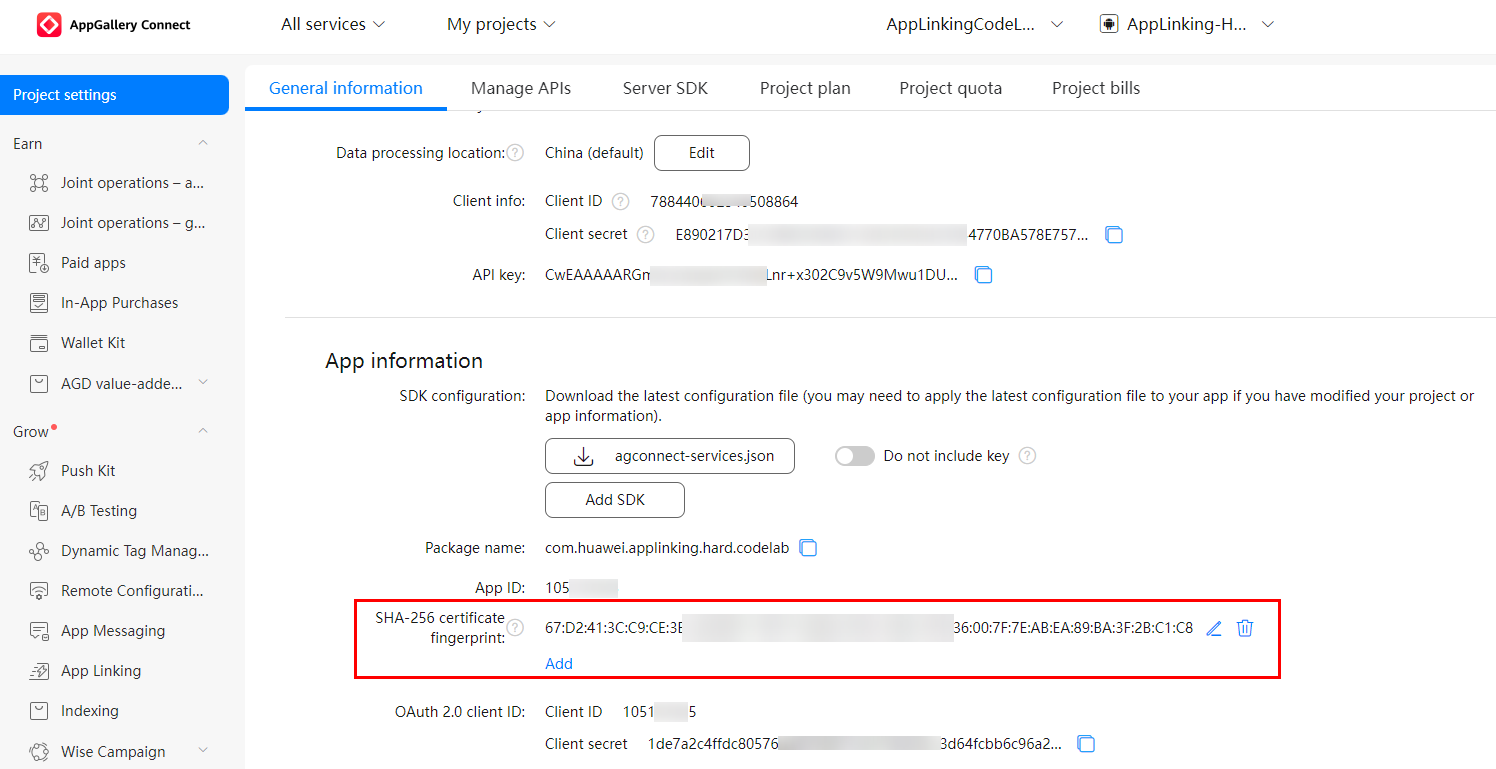The width and height of the screenshot is (1496, 769).
Task: Download agconnect-services.json file
Action: pyautogui.click(x=670, y=456)
